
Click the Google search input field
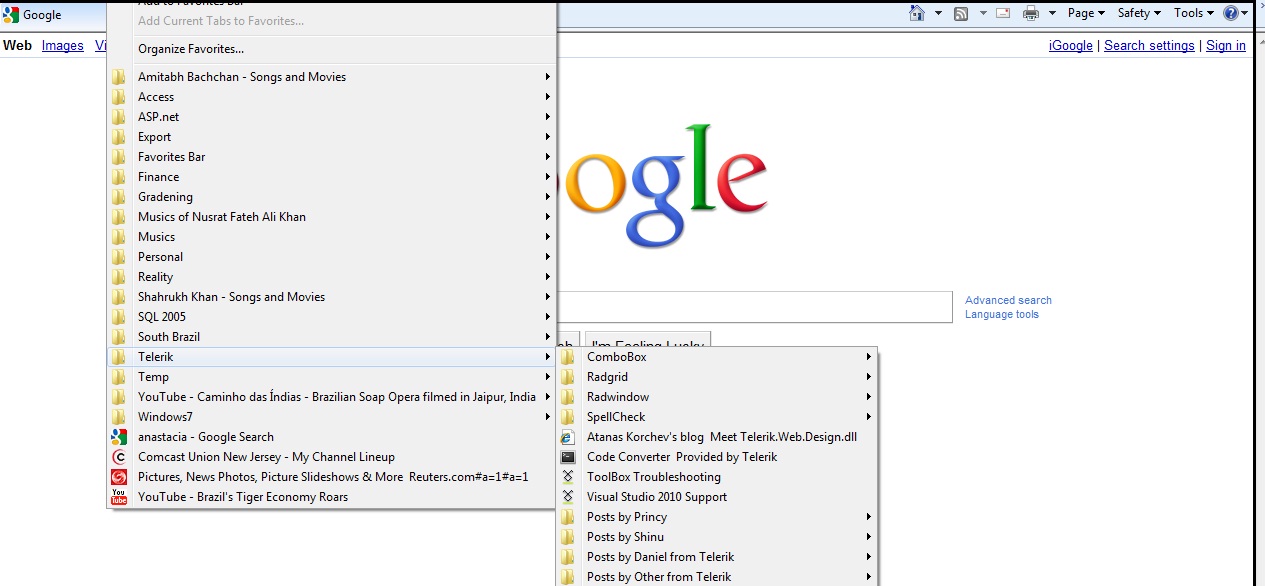coord(754,308)
